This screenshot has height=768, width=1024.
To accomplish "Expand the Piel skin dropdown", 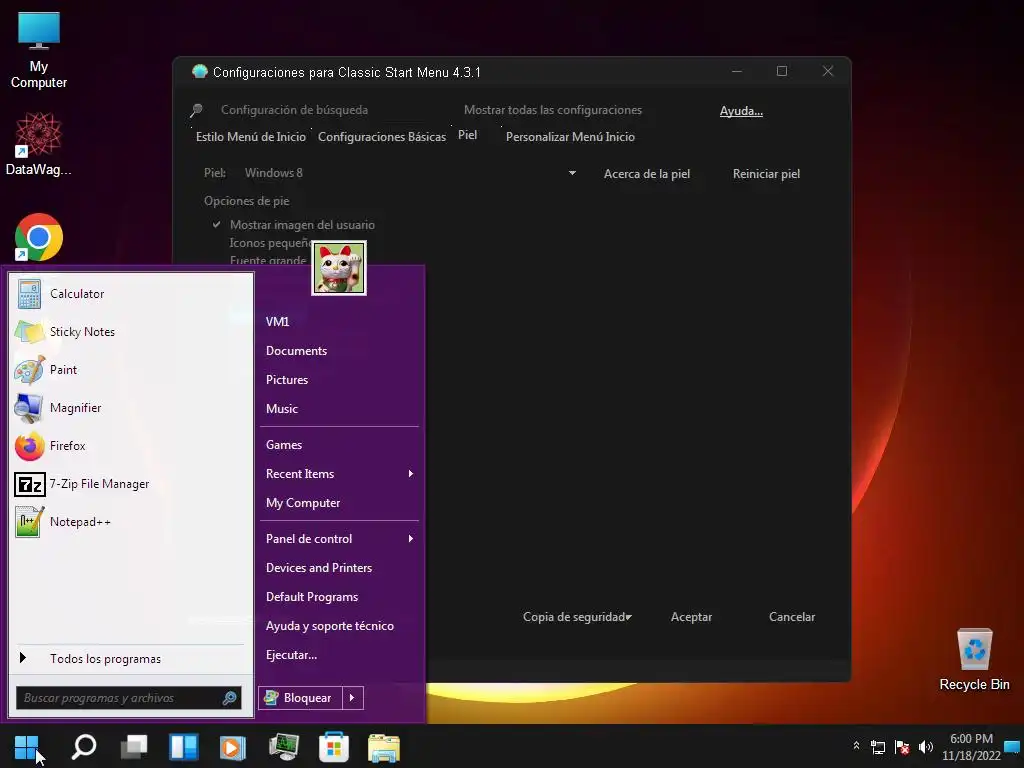I will click(x=572, y=173).
